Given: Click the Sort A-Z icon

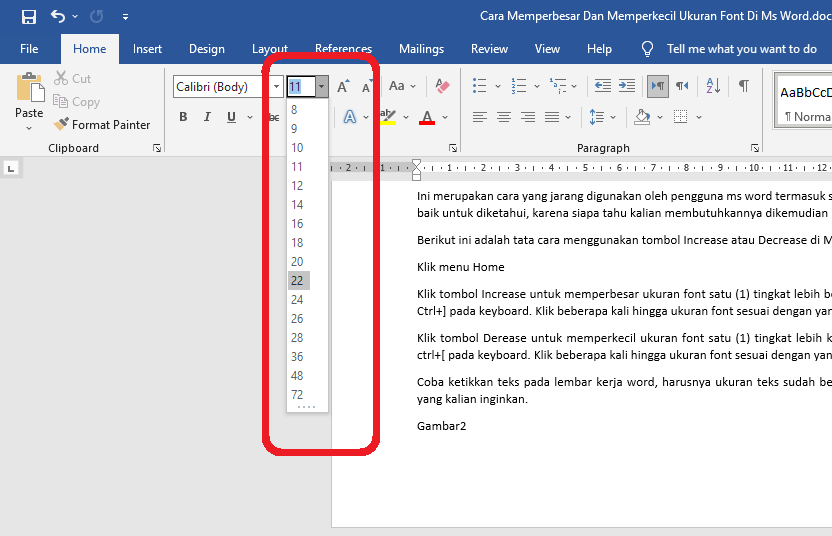Looking at the screenshot, I should click(x=713, y=85).
